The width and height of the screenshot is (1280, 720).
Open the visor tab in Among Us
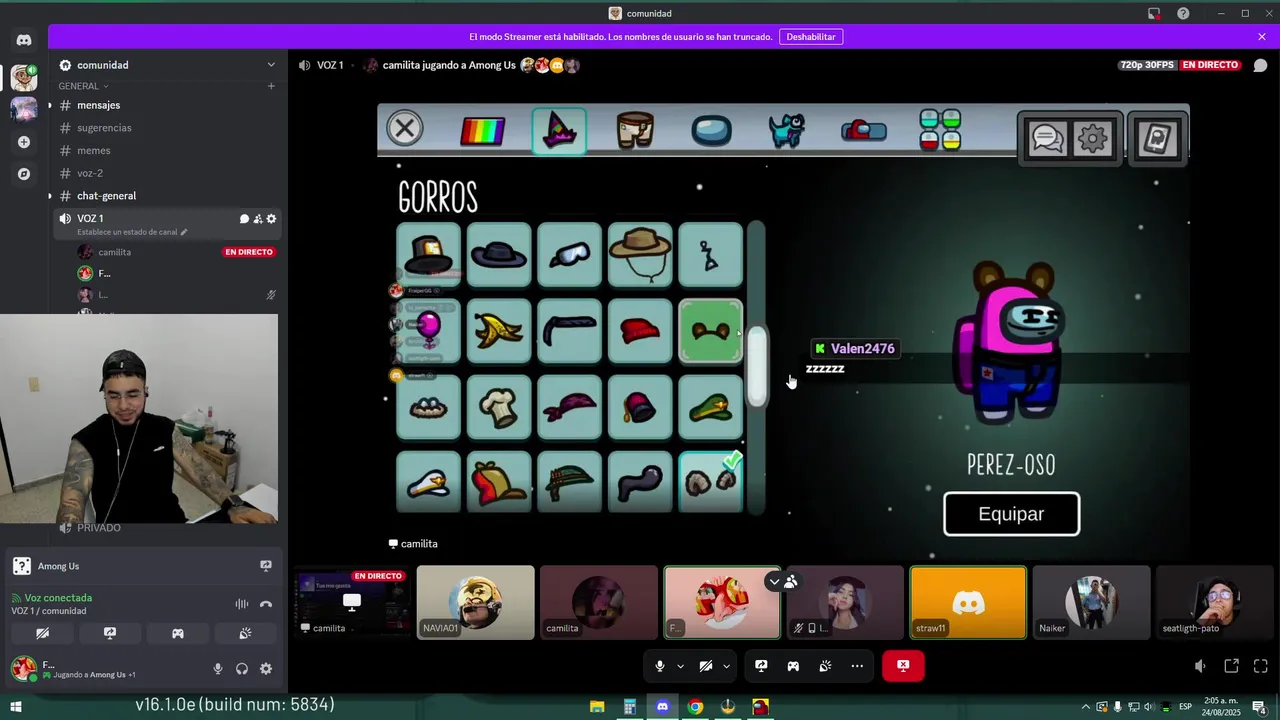[x=711, y=131]
